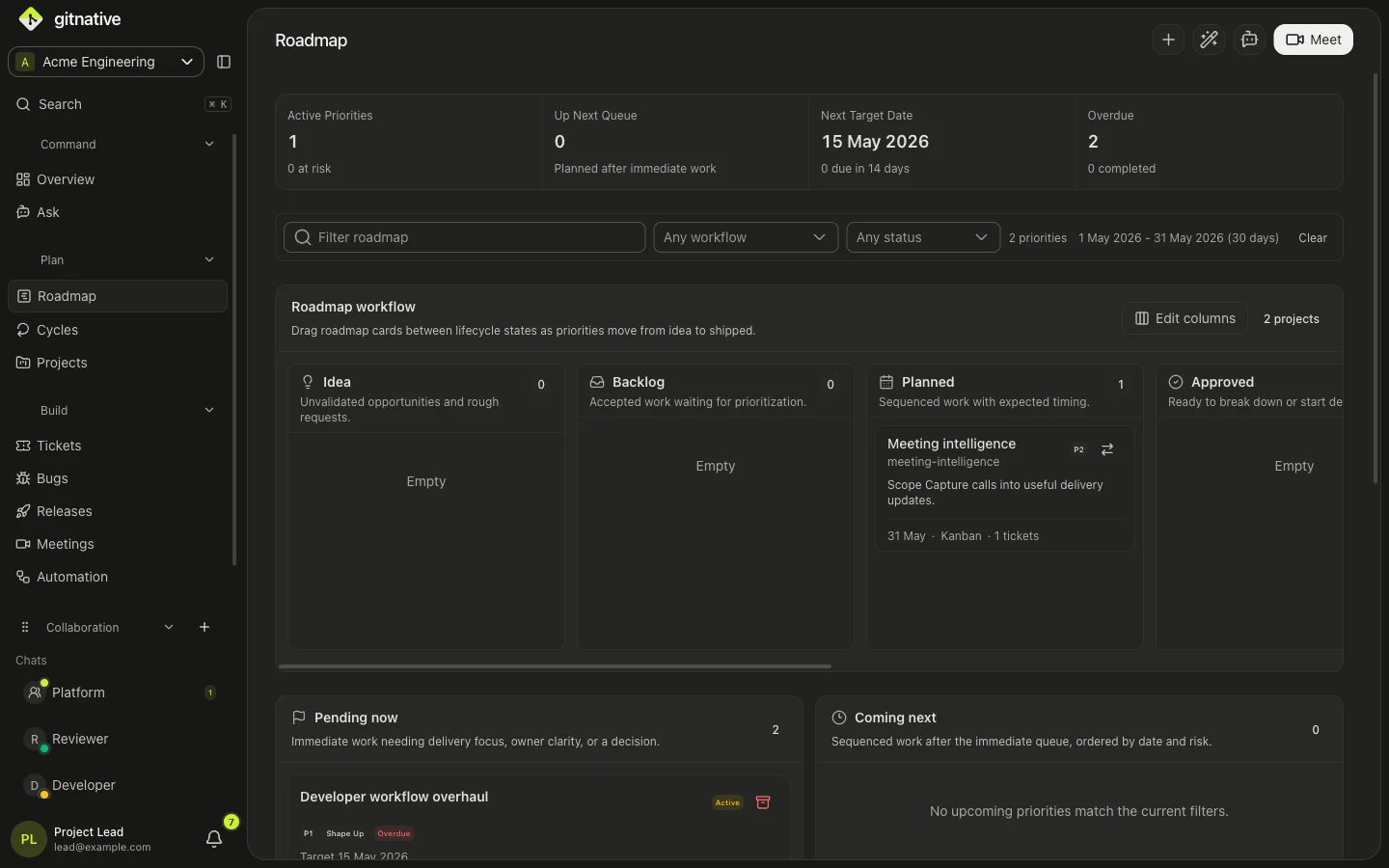Select Roadmap in the sidebar

click(118, 296)
